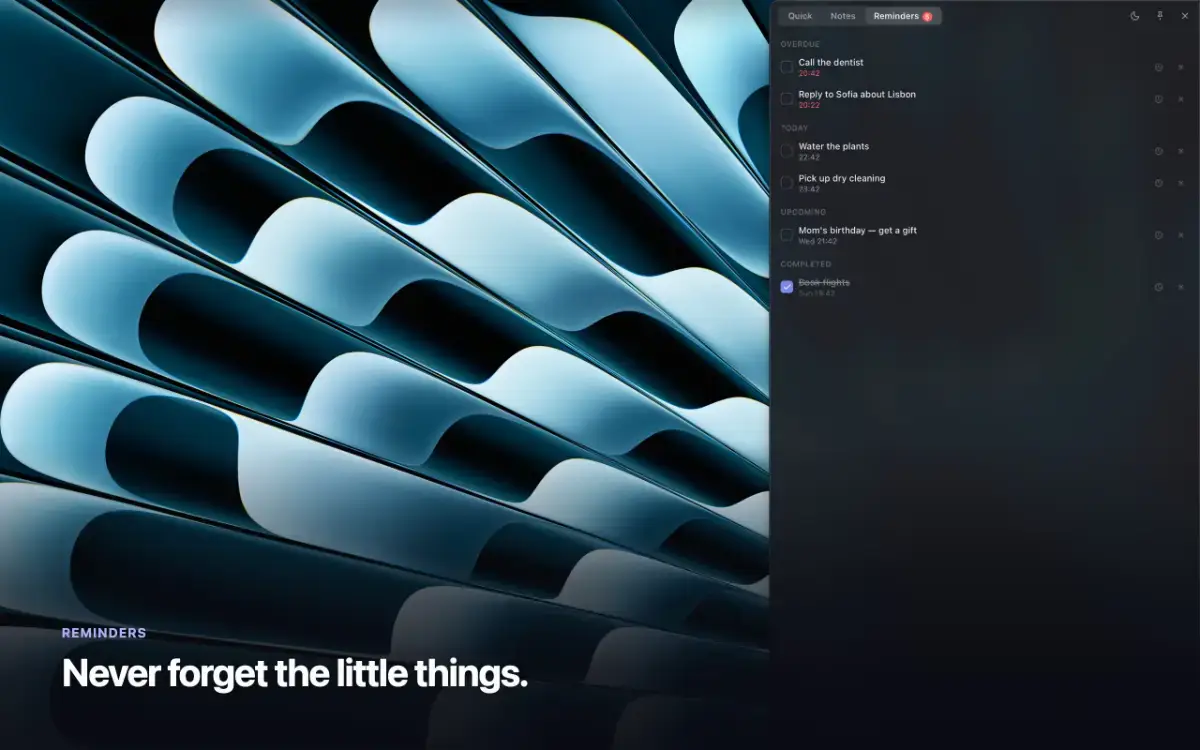The height and width of the screenshot is (750, 1200).
Task: Switch to the Quick tab
Action: [x=800, y=16]
